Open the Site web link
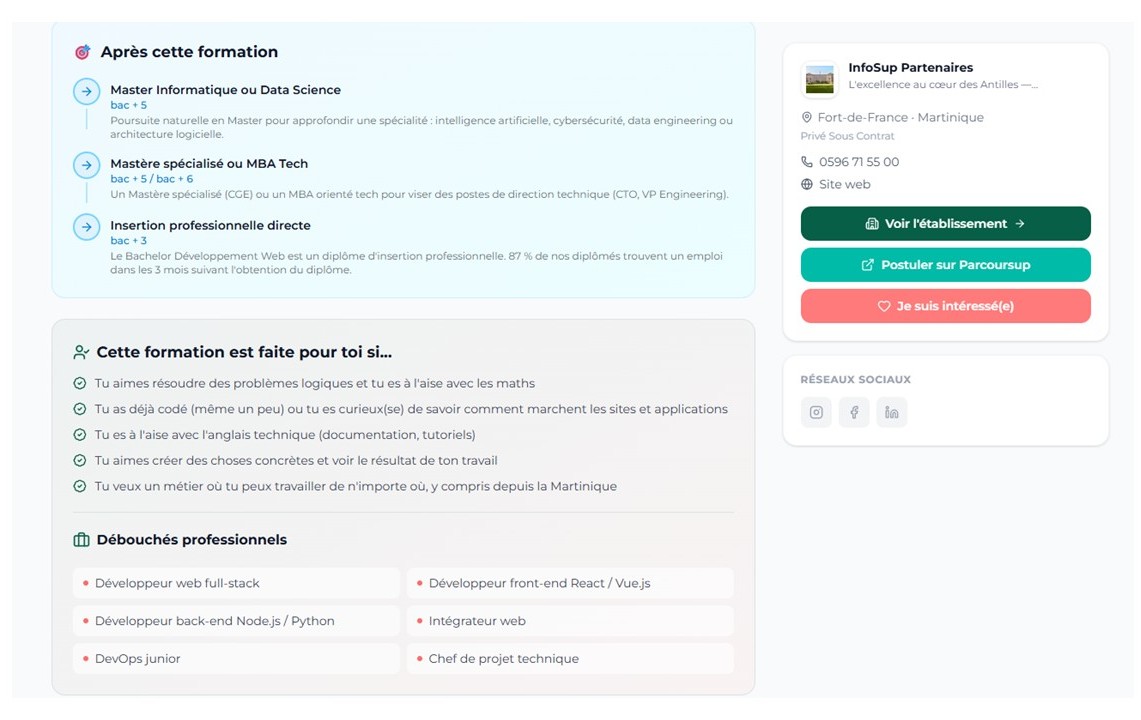This screenshot has width=1141, height=720. tap(844, 184)
